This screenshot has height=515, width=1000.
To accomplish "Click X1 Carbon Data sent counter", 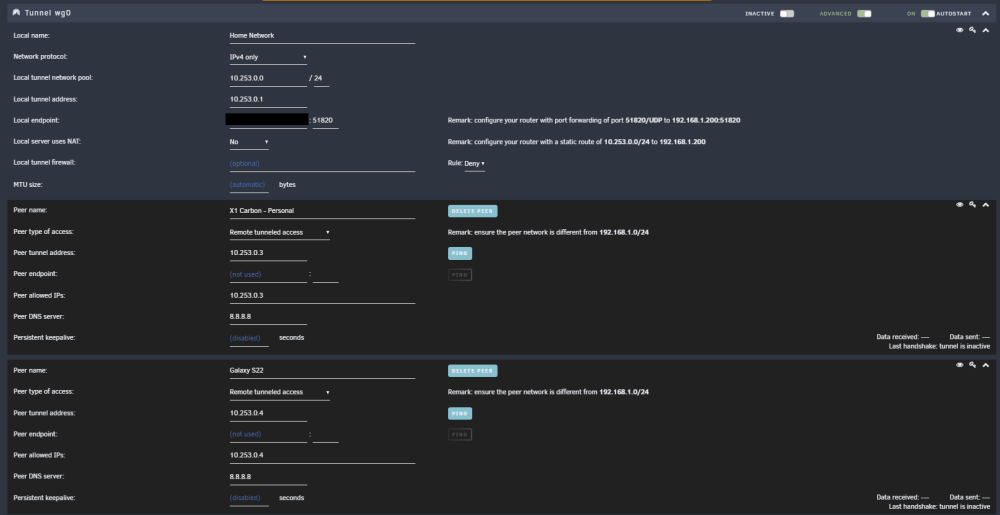I will point(969,337).
